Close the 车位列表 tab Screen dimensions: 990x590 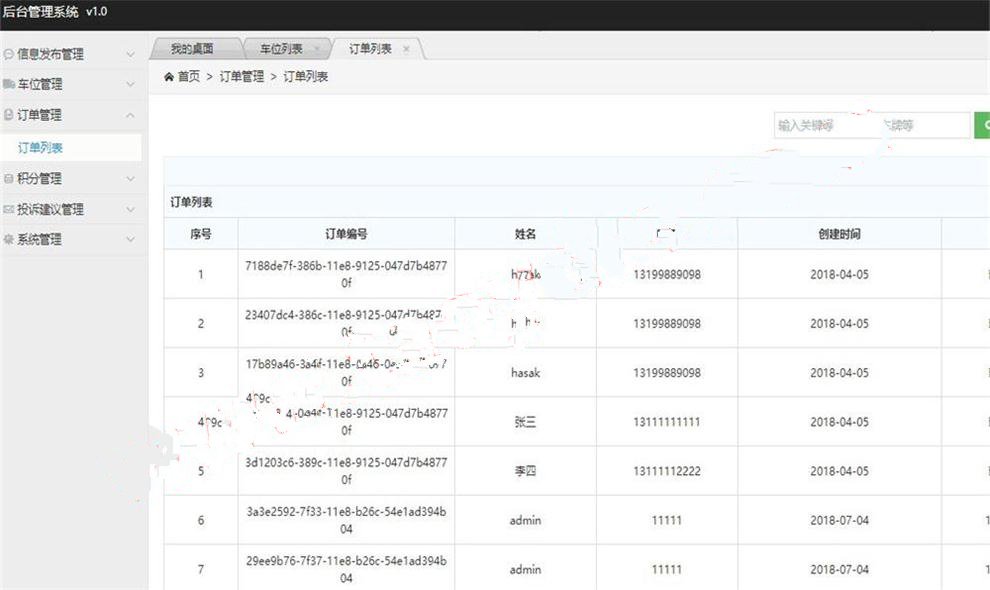[317, 49]
